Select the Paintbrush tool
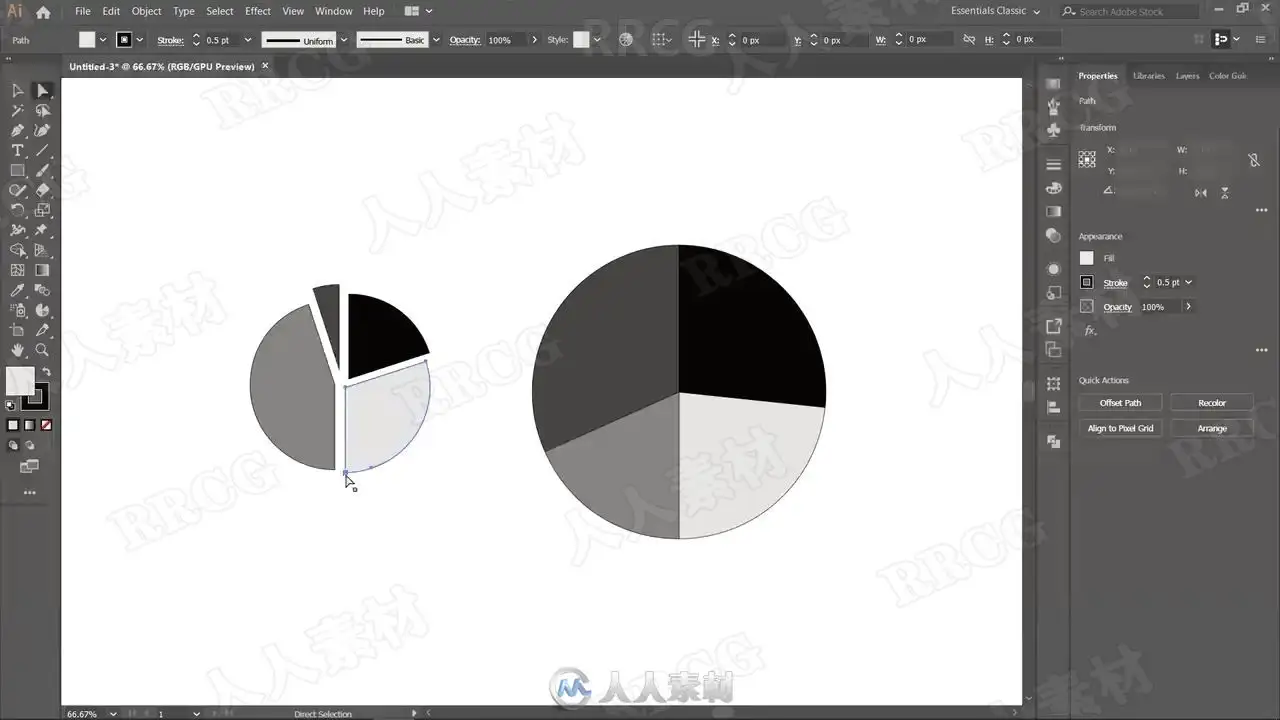This screenshot has width=1280, height=720. tap(42, 171)
